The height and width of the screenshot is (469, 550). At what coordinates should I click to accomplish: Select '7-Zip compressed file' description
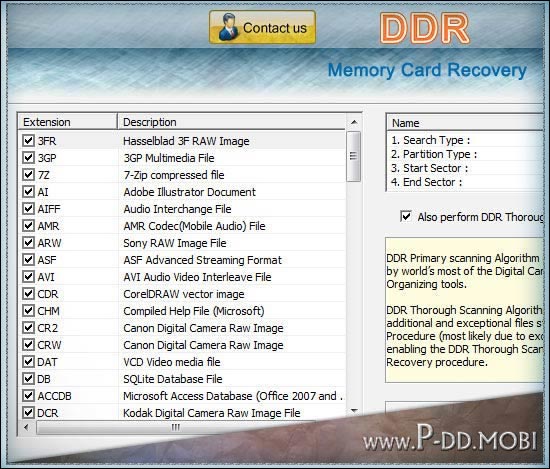(174, 175)
